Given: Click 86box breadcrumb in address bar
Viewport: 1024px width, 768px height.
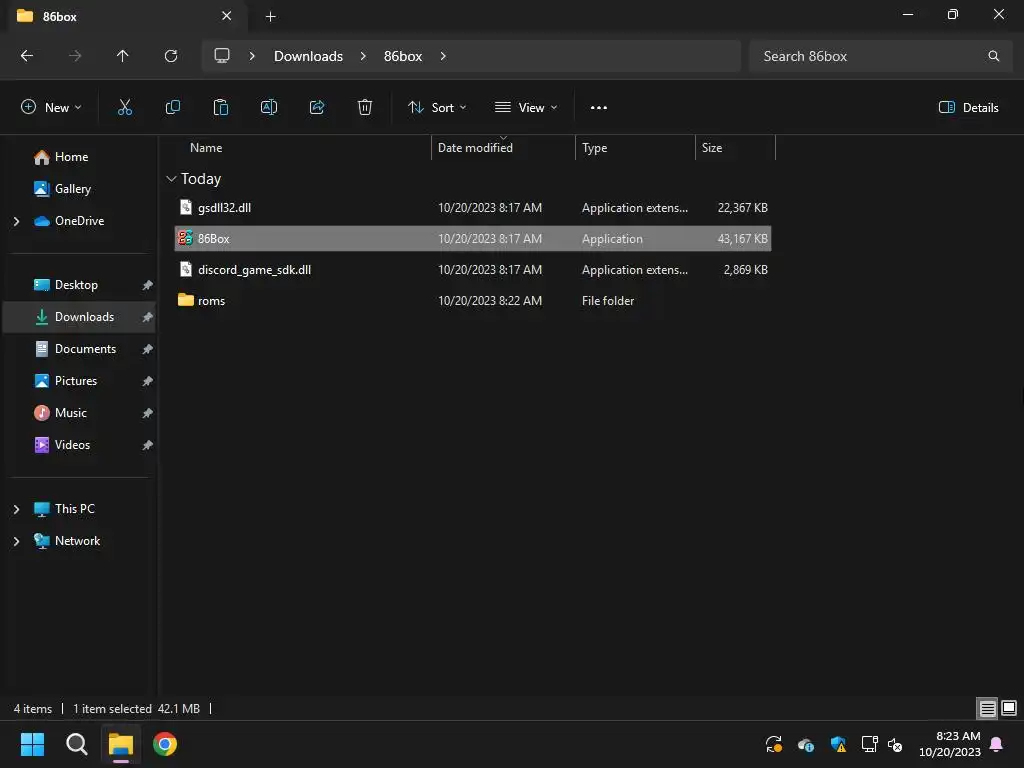Looking at the screenshot, I should (403, 56).
